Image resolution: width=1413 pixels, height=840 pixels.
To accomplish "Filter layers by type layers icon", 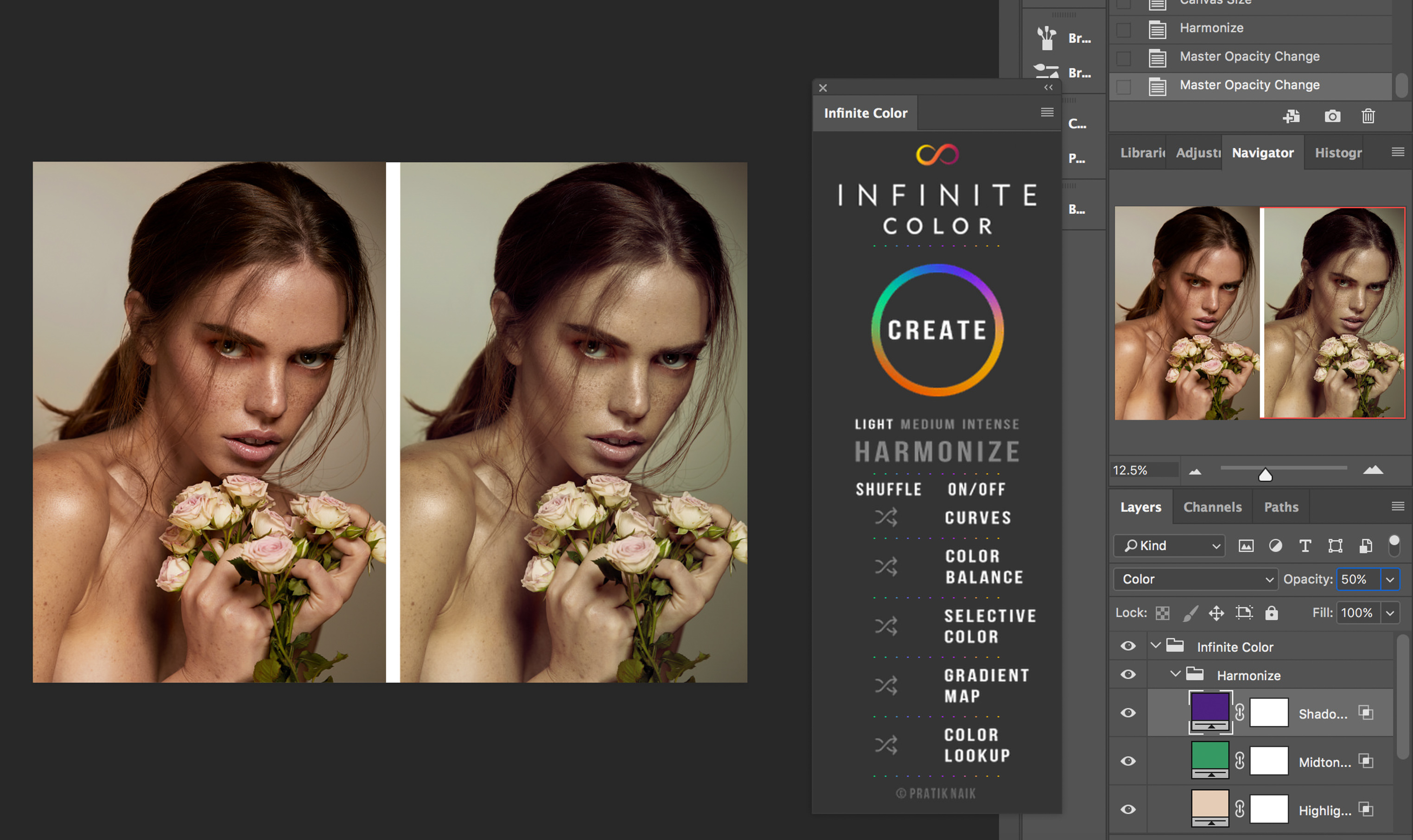I will pyautogui.click(x=1305, y=546).
